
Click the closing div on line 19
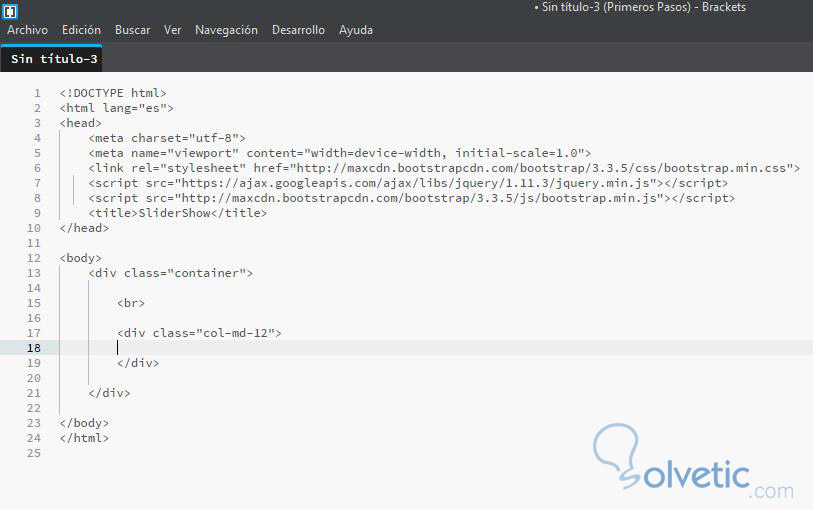[x=138, y=363]
